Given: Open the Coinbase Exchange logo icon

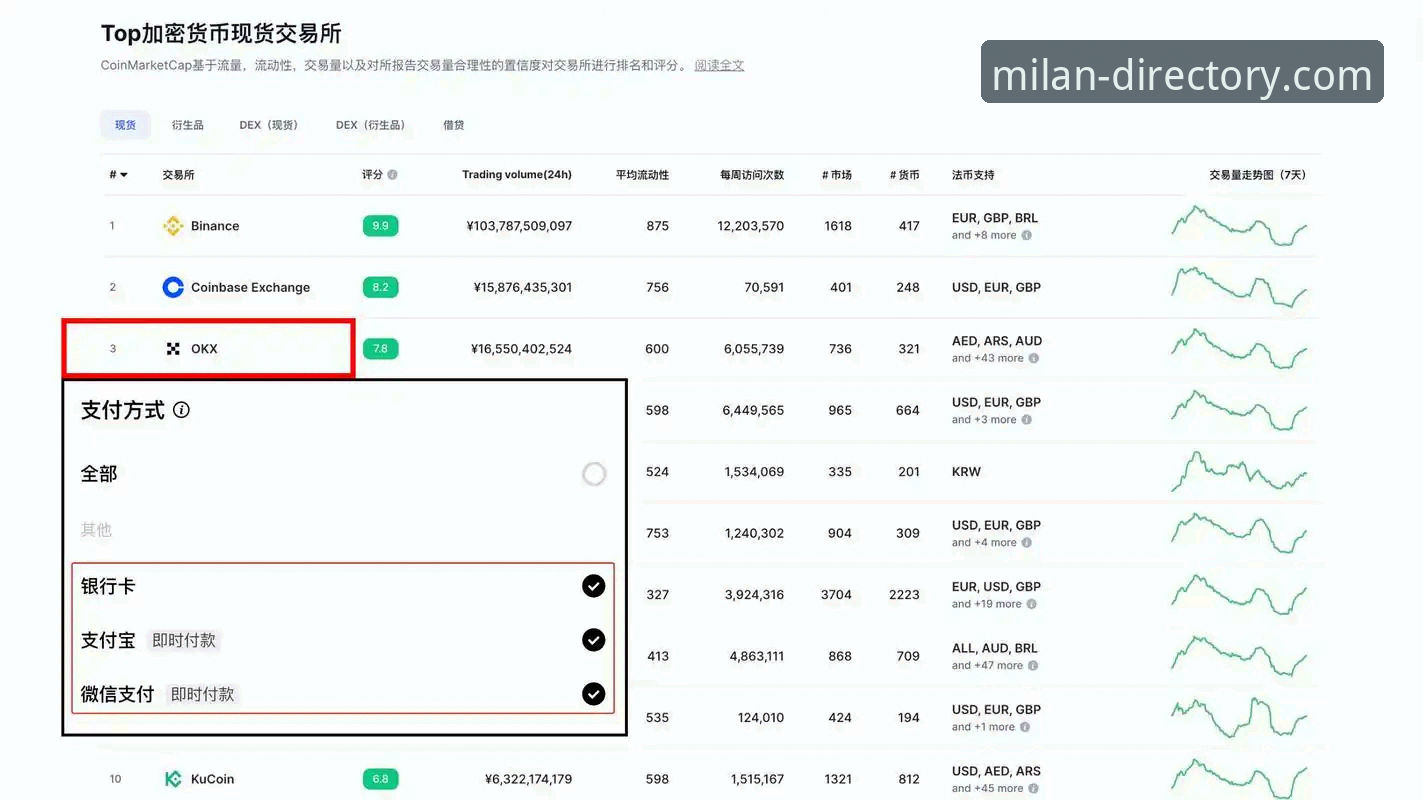Looking at the screenshot, I should [x=173, y=287].
